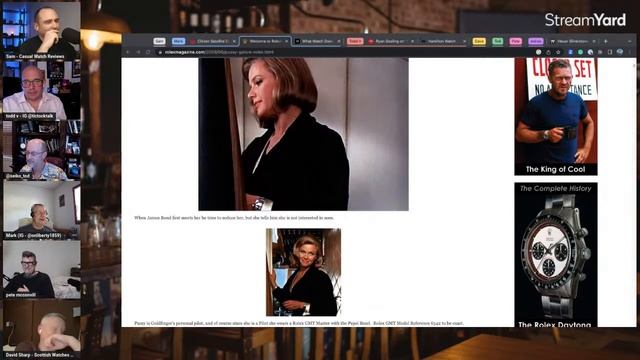Click the text about Goldfinger's personal pilot
Viewport: 640px width, 360px height.
click(x=299, y=323)
